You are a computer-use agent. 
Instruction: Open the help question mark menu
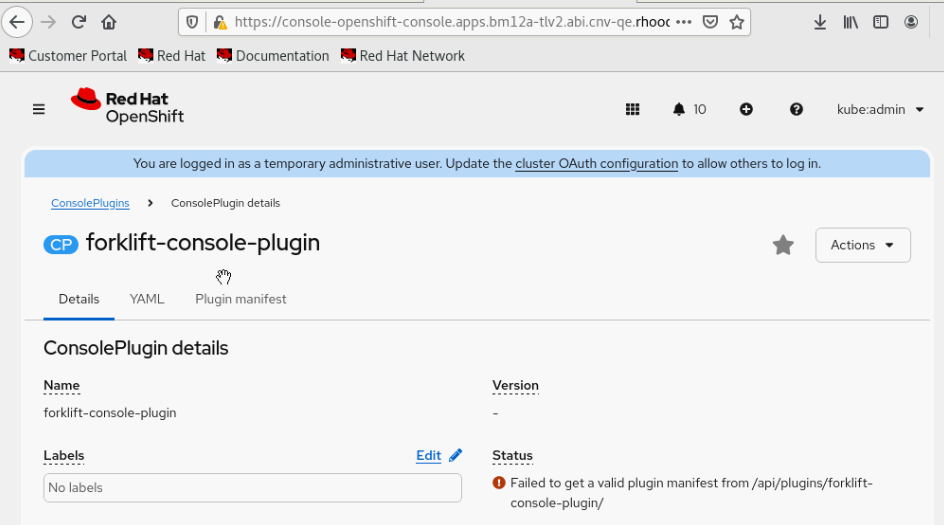pos(796,109)
